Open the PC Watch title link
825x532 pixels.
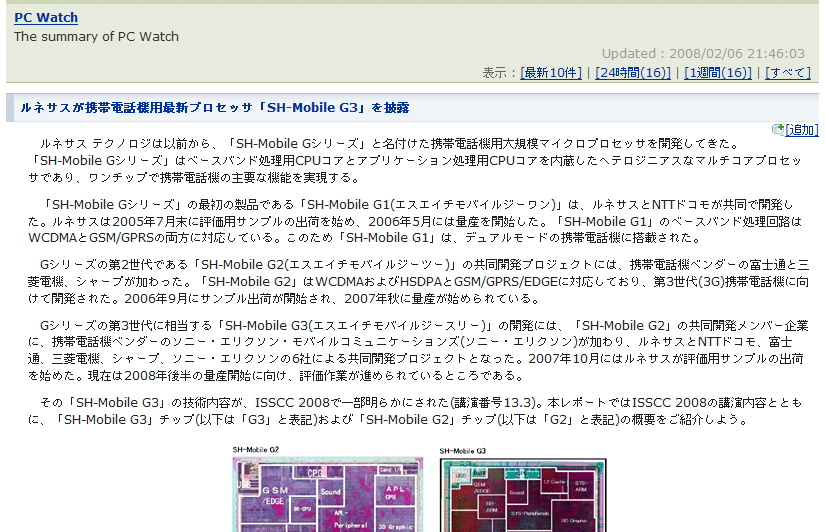tap(46, 17)
